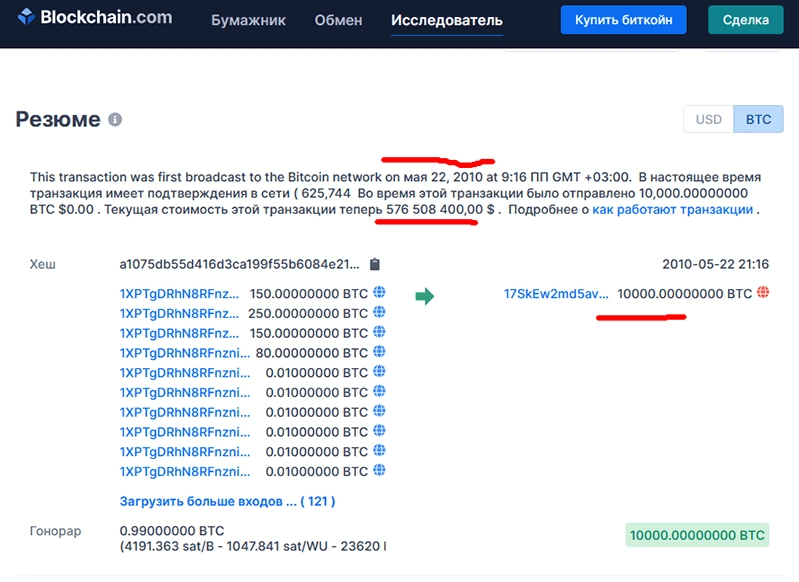Click the timestamp 2010-05-22 21:16
The image size is (799, 582).
point(715,264)
